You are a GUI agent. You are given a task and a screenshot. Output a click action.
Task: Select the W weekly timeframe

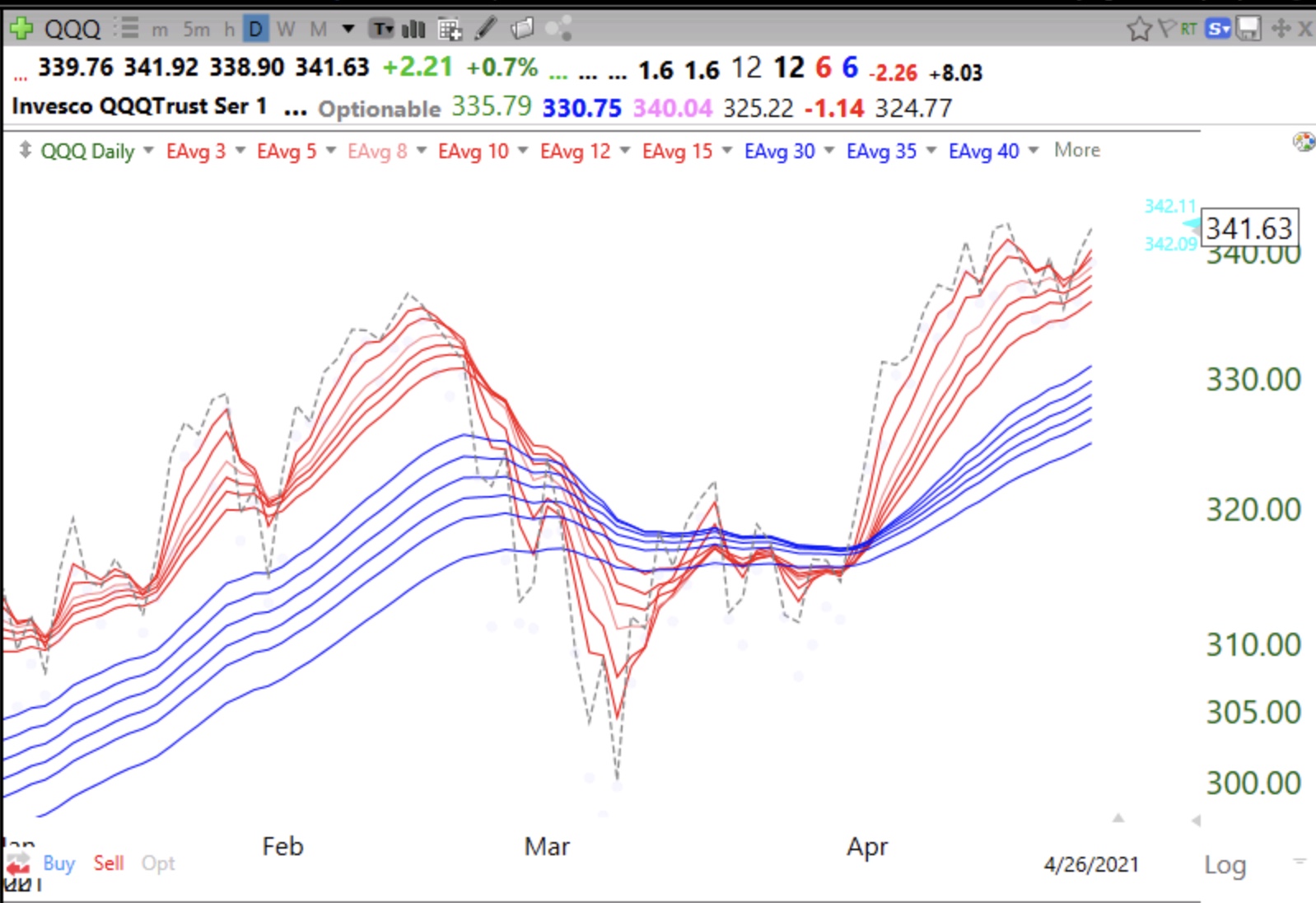(286, 30)
